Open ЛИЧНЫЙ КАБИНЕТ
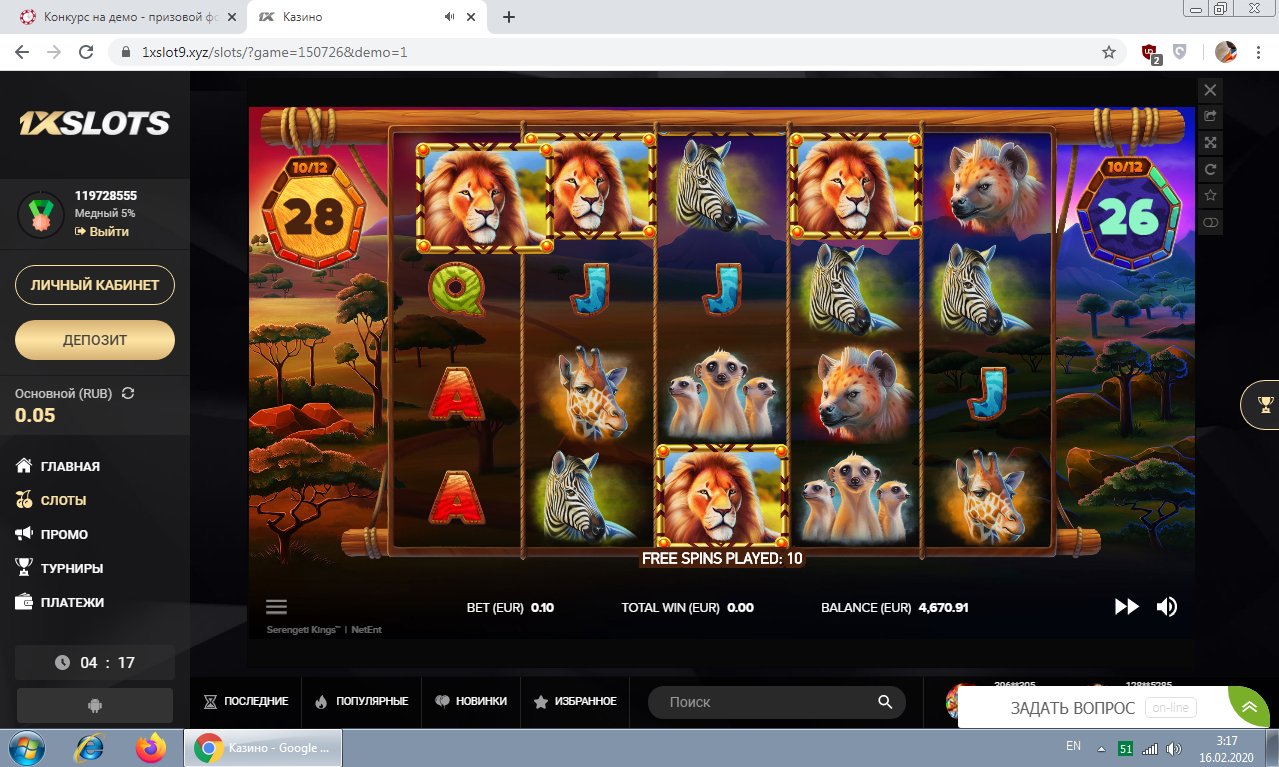This screenshot has height=767, width=1279. 95,285
